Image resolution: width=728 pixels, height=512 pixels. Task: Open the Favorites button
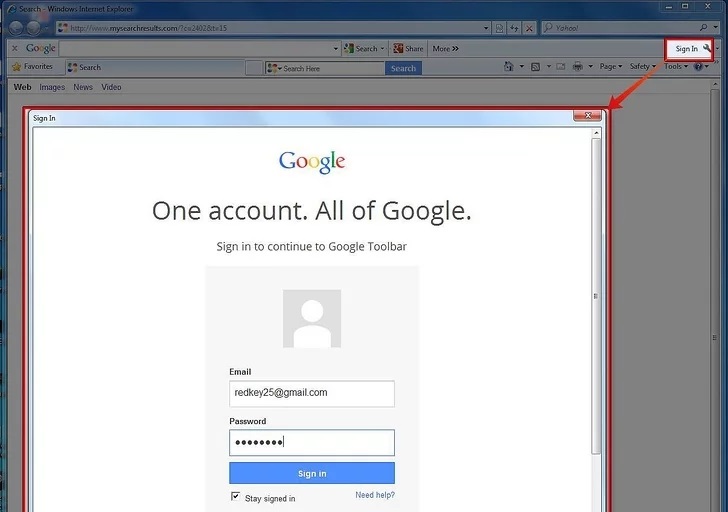[32, 67]
